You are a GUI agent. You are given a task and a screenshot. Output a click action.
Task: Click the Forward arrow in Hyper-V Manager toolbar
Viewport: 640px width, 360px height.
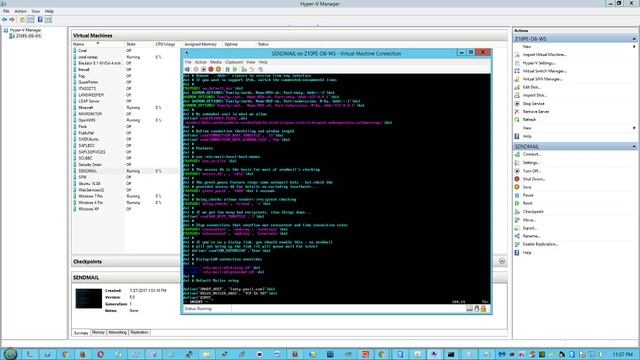coord(12,20)
